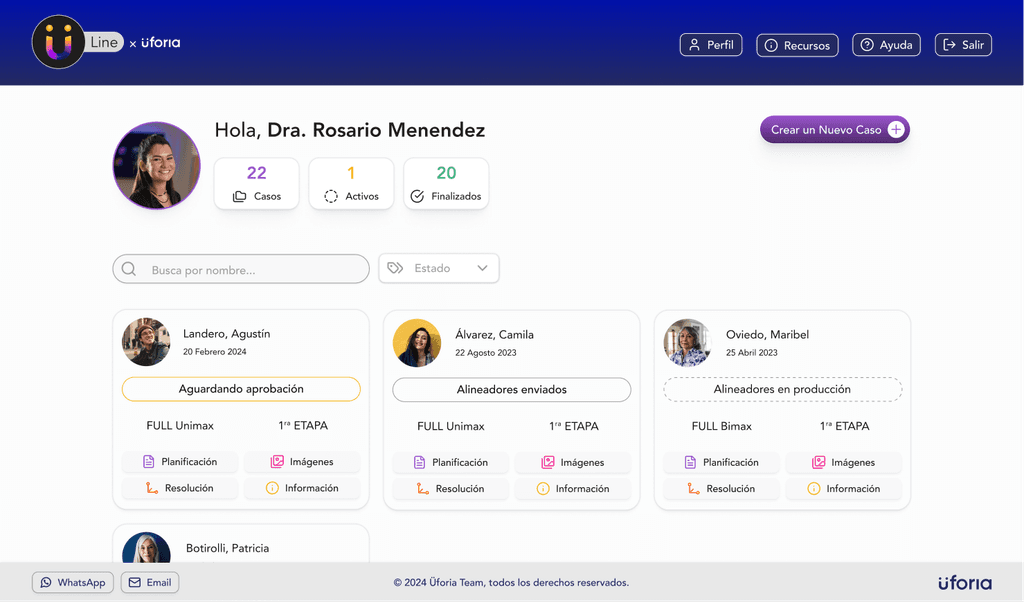Screen dimensions: 1024x602
Task: Click the footer copyright text
Action: click(511, 582)
